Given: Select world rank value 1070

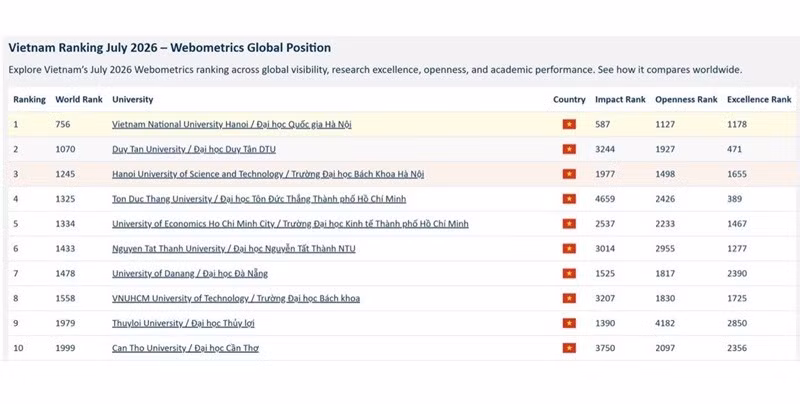Looking at the screenshot, I should pos(65,149).
